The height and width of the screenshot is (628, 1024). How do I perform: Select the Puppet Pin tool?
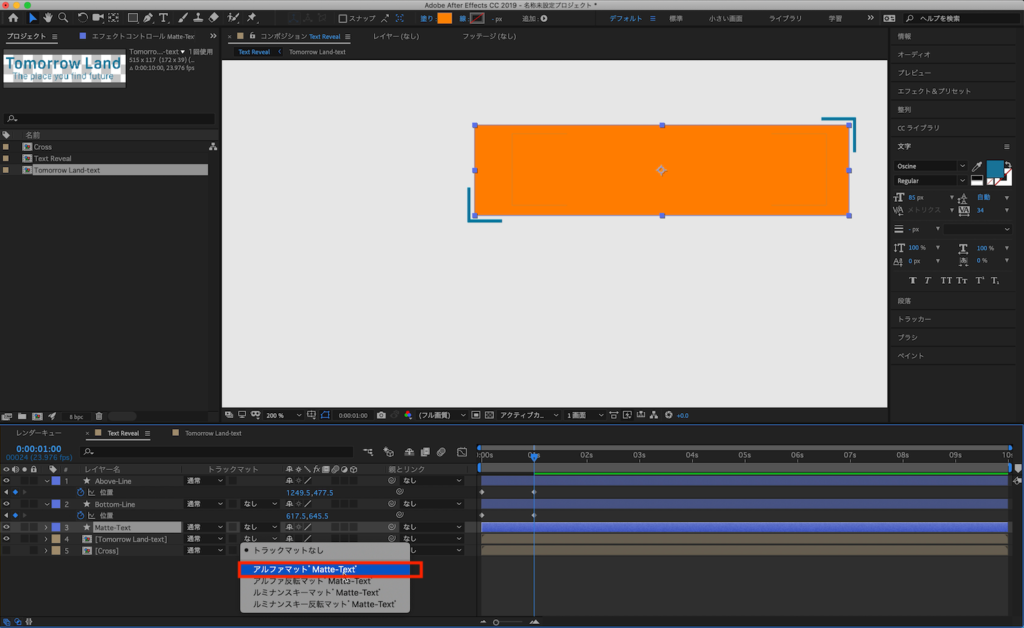(251, 18)
